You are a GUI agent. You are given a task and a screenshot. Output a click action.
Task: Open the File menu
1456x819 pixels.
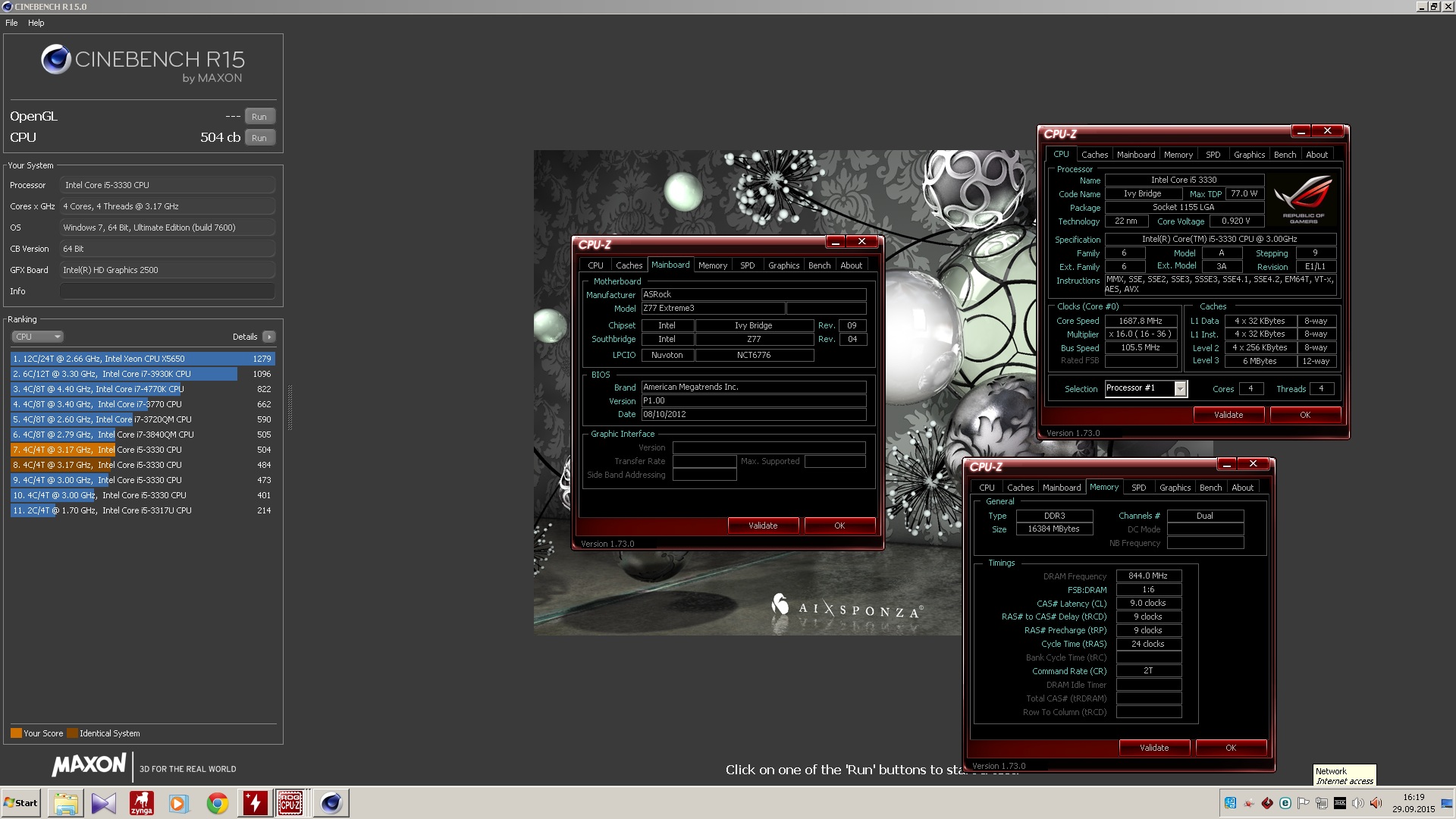(x=11, y=23)
